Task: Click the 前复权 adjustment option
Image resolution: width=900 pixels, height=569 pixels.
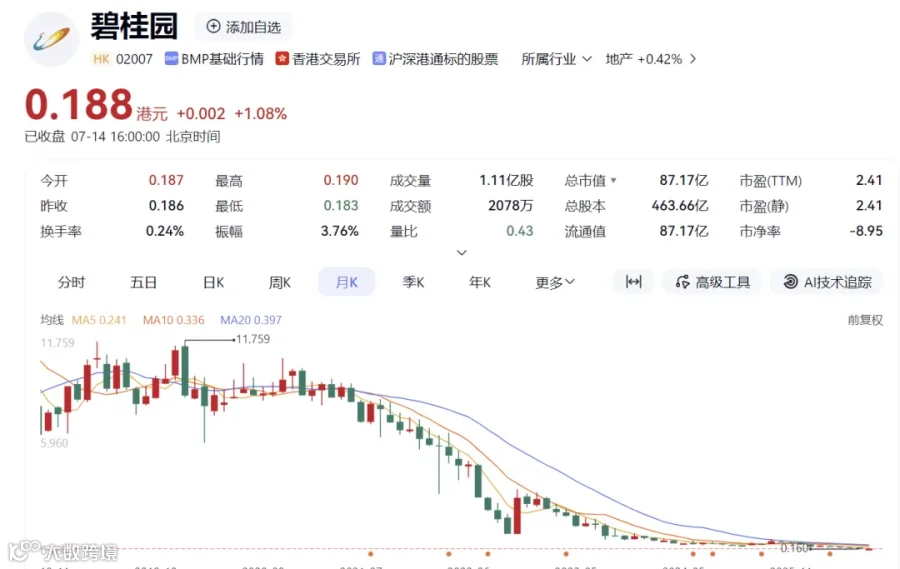Action: click(865, 320)
